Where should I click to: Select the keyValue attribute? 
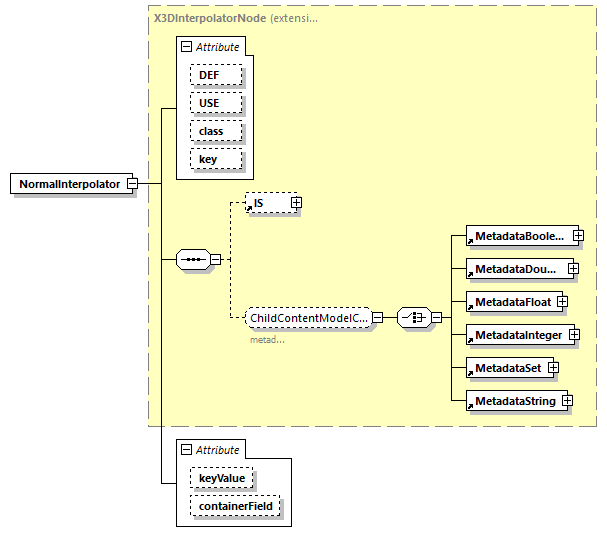(222, 479)
